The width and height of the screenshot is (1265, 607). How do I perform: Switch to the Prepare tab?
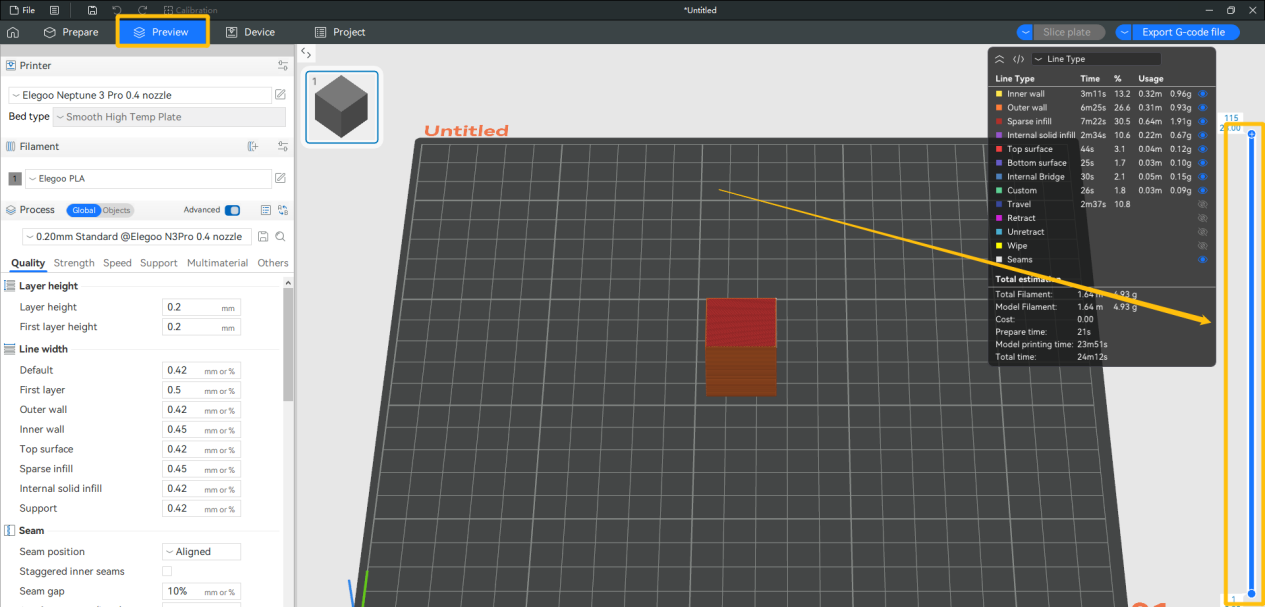[x=71, y=32]
